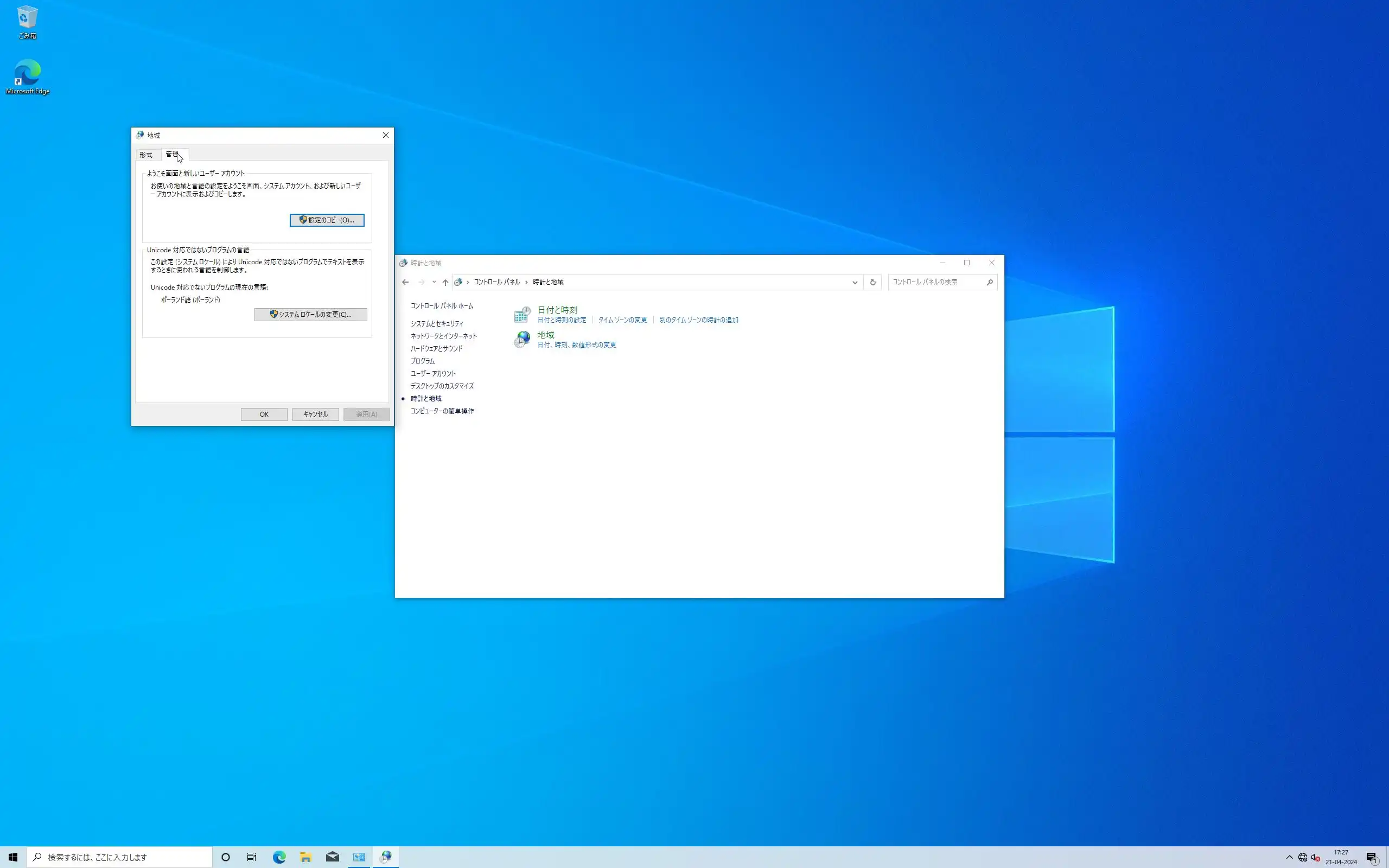
Task: Click the refresh icon in address bar
Action: pyautogui.click(x=872, y=282)
